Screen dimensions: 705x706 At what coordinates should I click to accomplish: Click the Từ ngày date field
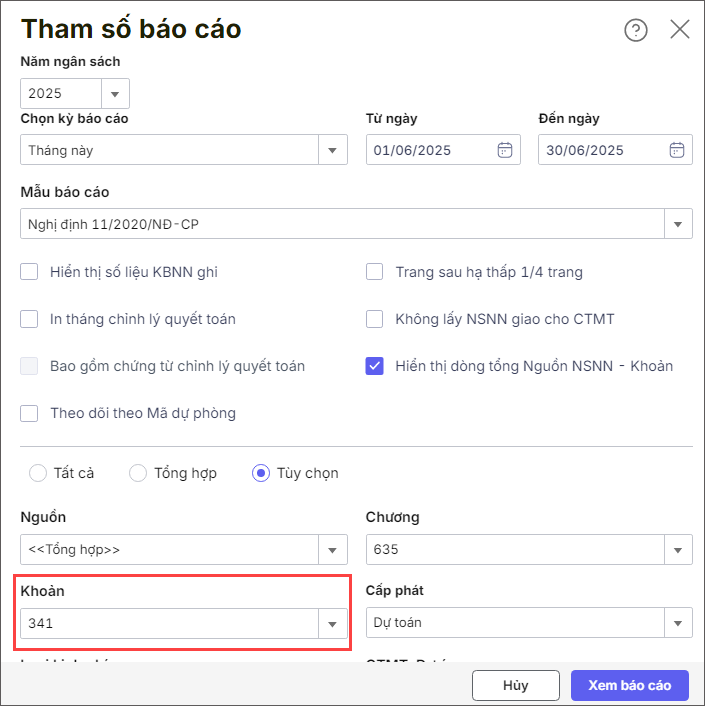click(x=430, y=151)
